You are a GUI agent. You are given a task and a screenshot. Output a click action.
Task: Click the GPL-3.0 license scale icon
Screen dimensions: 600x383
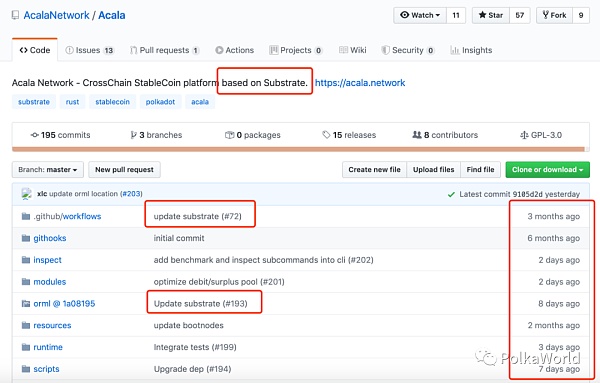(524, 135)
